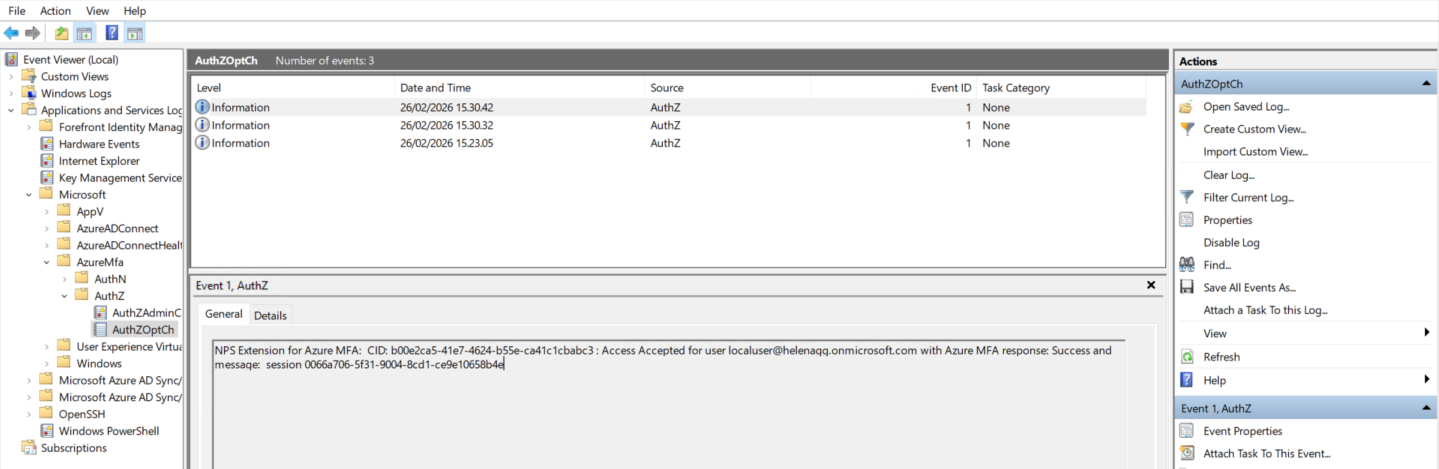Expand the Windows Logs tree node
The width and height of the screenshot is (1439, 469).
coord(11,93)
